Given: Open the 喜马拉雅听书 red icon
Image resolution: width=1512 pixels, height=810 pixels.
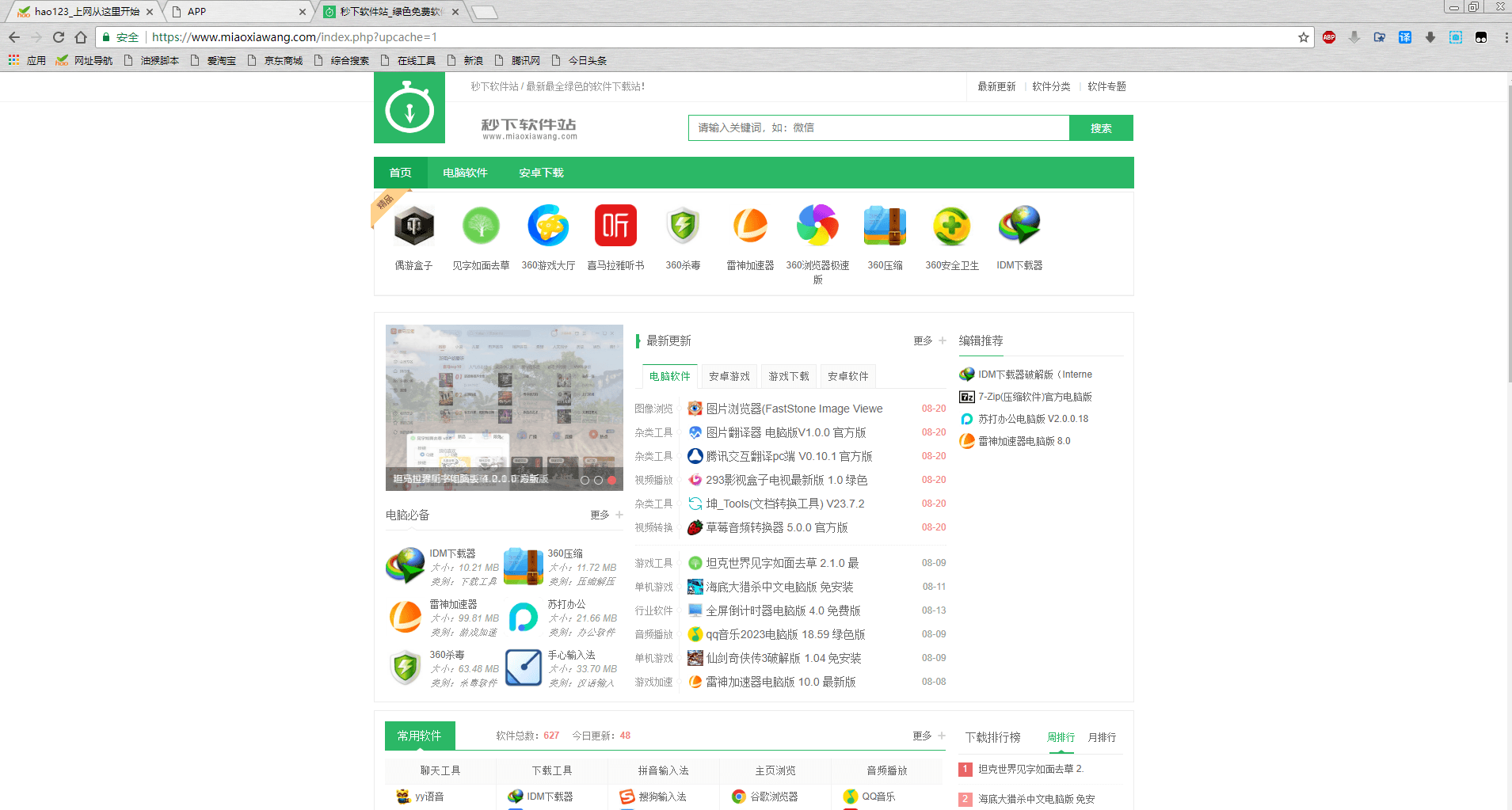Looking at the screenshot, I should click(x=615, y=226).
